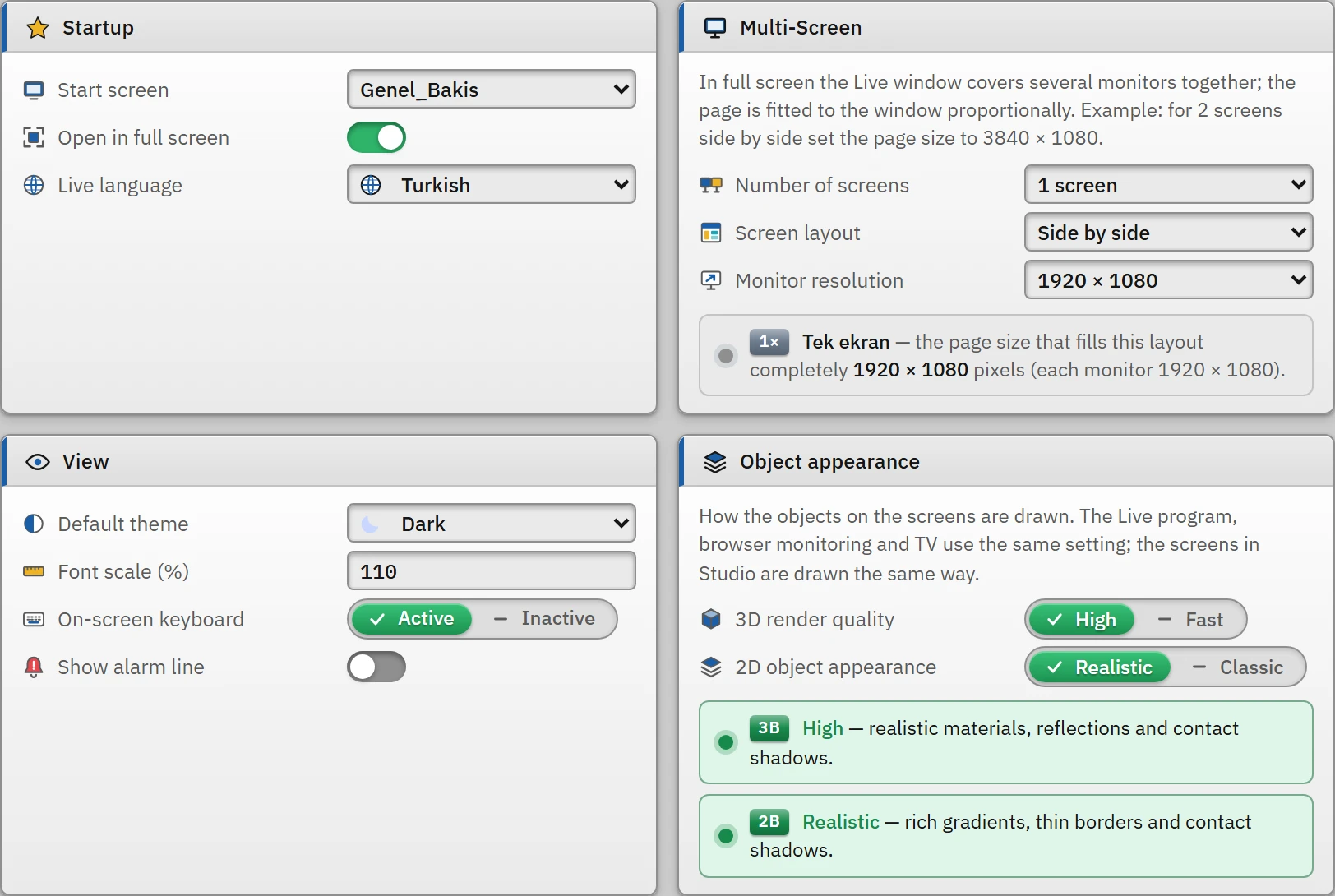Screen dimensions: 1335x896
Task: Open the Number of screens dropdown
Action: pos(1169,185)
